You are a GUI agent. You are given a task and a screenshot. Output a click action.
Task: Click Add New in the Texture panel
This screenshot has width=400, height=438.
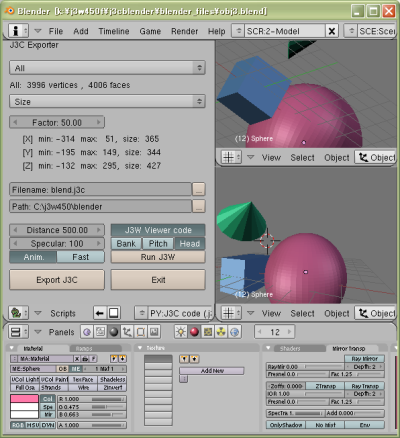pos(212,371)
